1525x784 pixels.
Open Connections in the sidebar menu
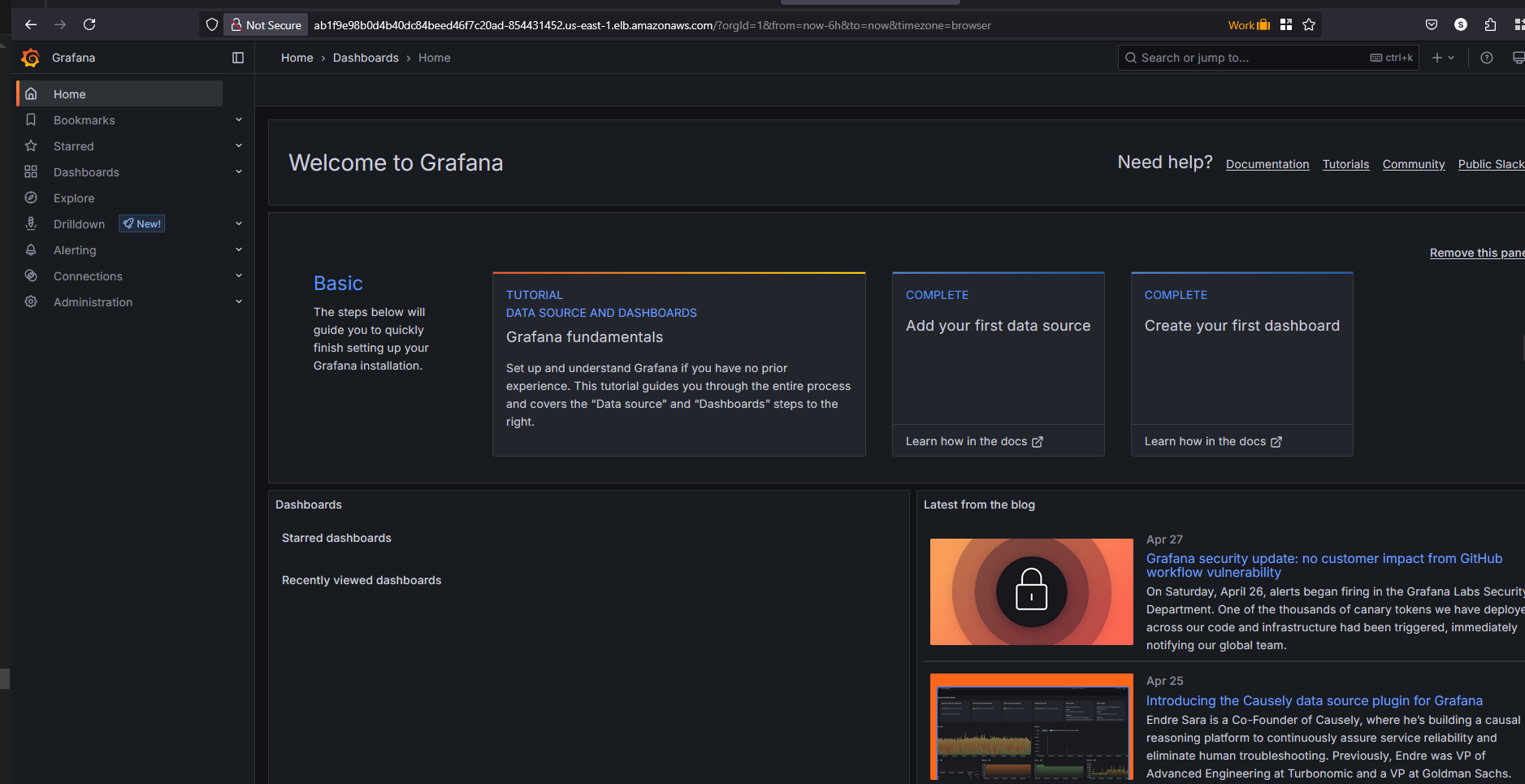tap(88, 276)
